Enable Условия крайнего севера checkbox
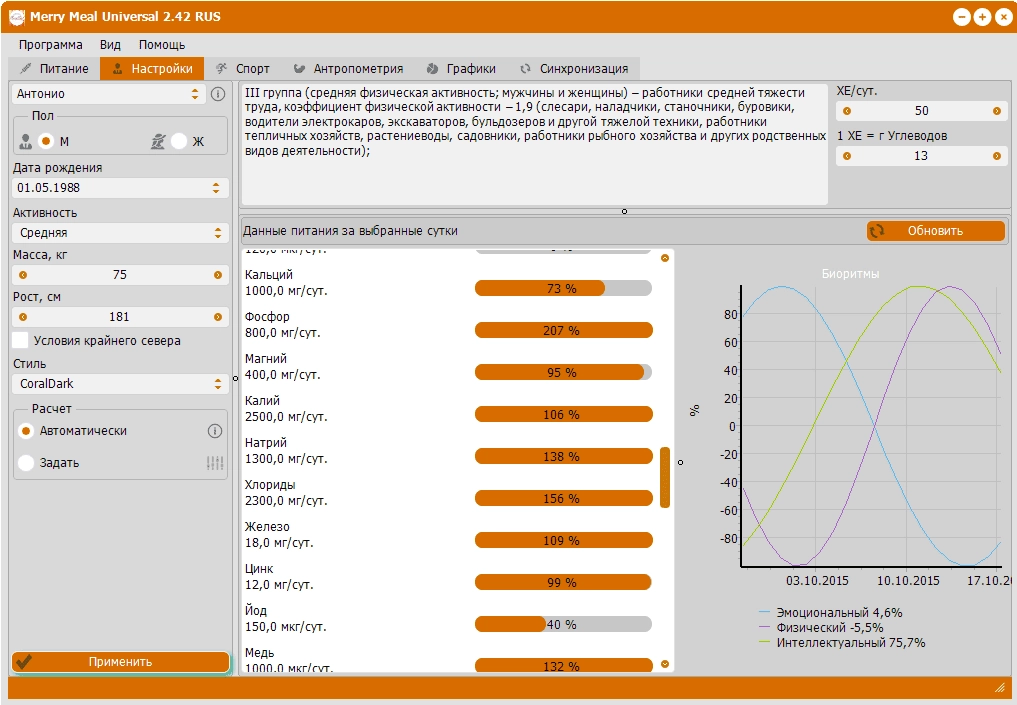This screenshot has width=1017, height=705. click(21, 341)
